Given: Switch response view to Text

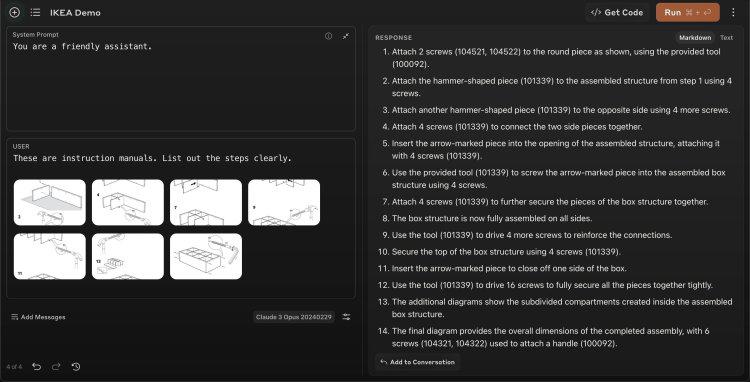Looking at the screenshot, I should point(726,38).
